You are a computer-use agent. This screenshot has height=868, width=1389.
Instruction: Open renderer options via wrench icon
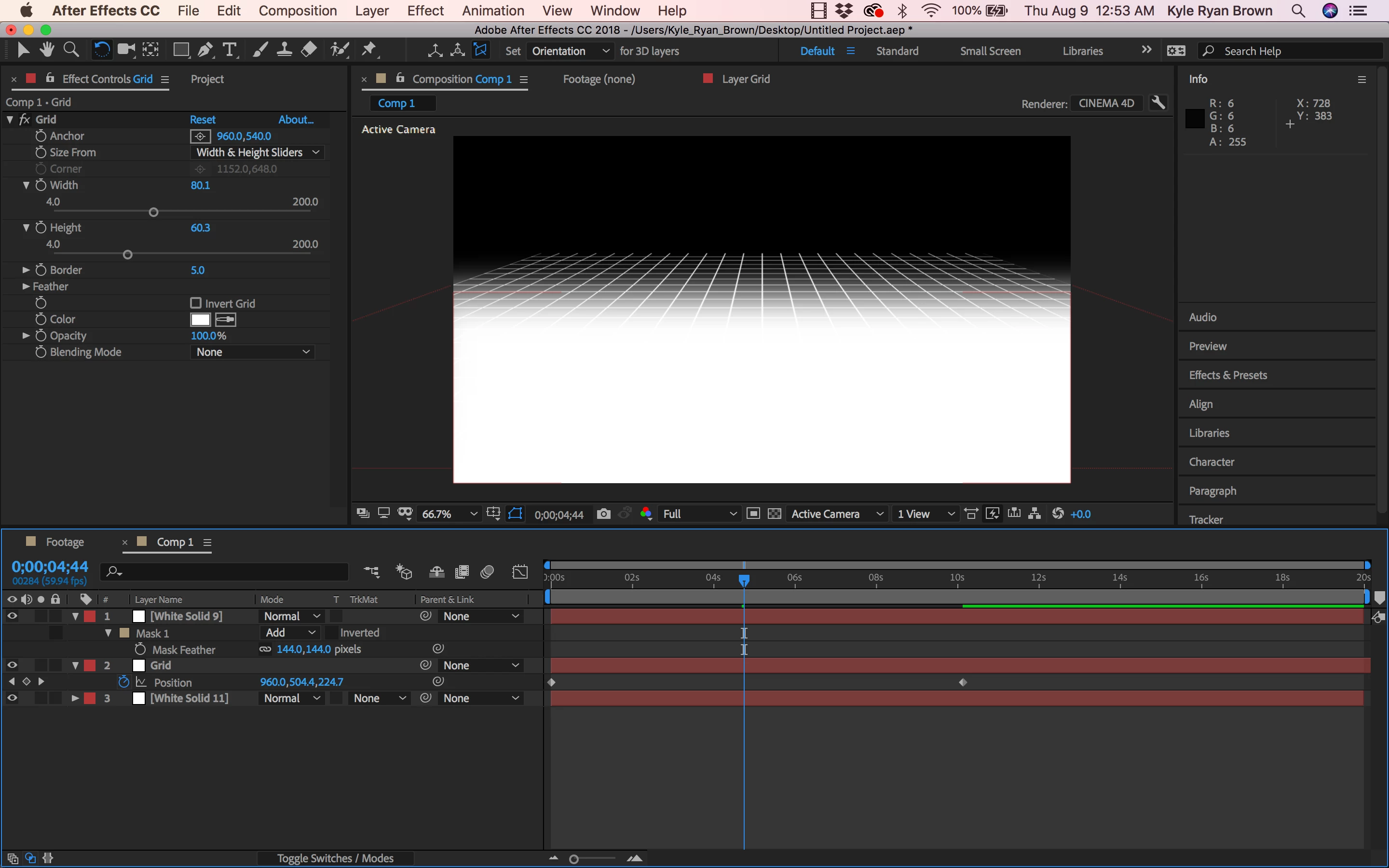(x=1158, y=103)
